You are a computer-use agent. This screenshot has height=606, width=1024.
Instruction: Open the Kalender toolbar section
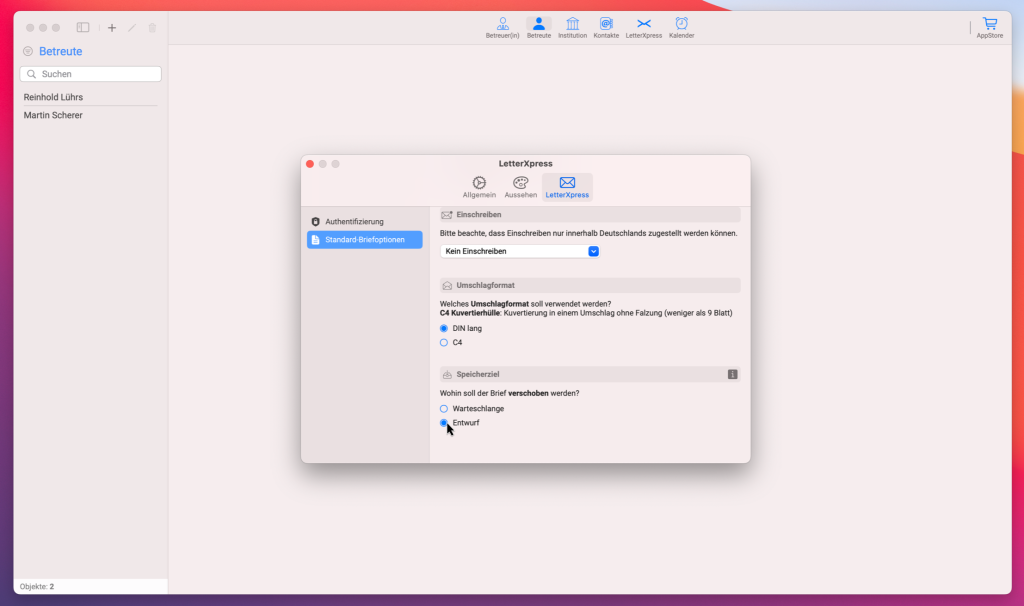point(681,28)
